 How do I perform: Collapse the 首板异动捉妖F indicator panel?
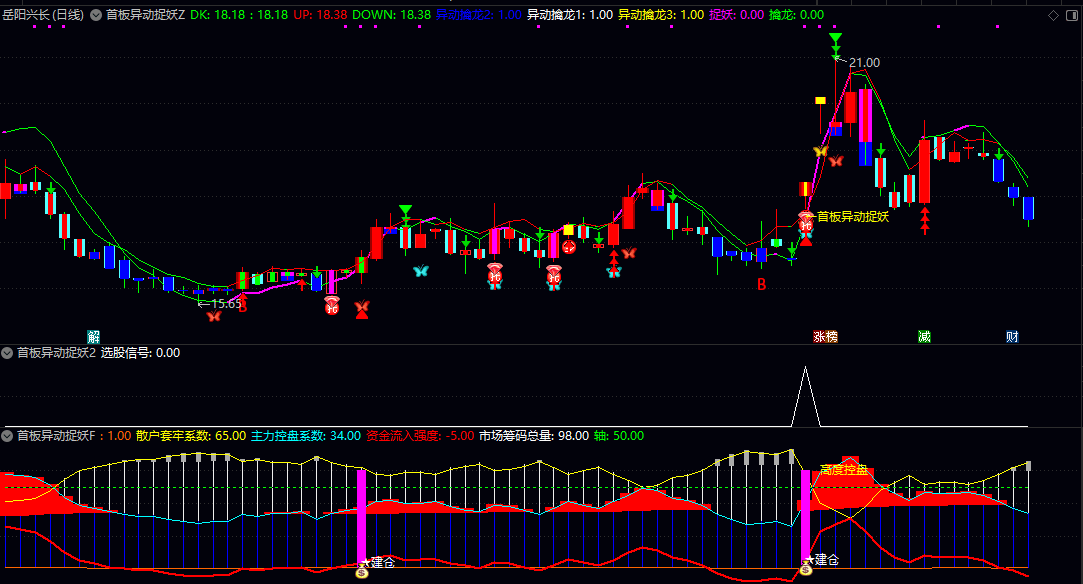(x=7, y=436)
